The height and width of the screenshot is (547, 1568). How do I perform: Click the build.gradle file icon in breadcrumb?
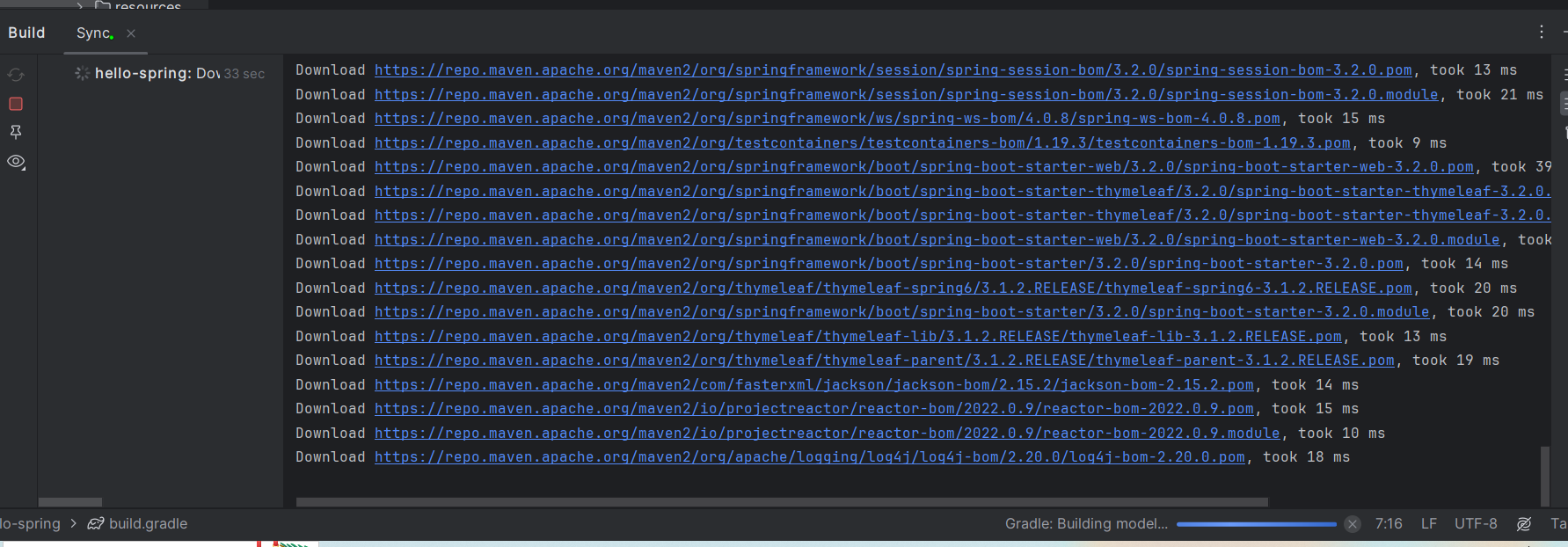tap(95, 524)
